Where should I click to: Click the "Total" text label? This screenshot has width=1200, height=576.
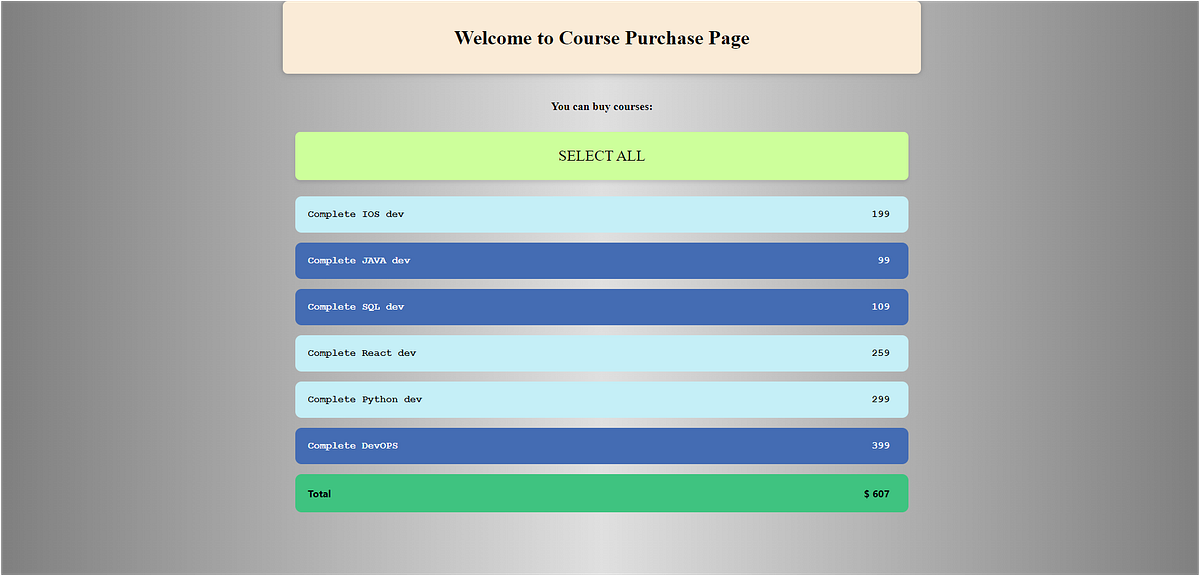[319, 493]
